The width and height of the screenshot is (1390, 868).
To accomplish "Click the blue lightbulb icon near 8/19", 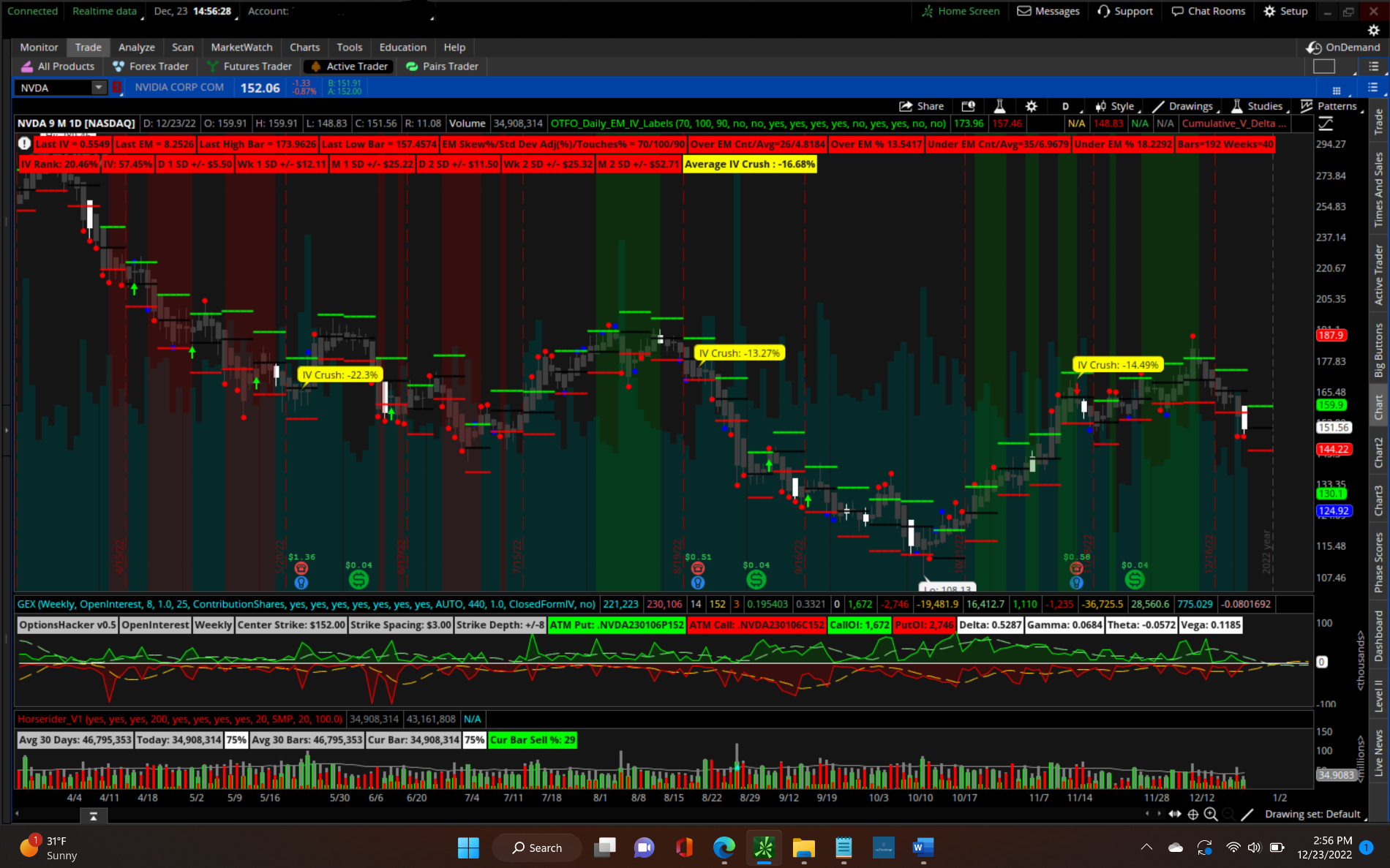I will pos(698,583).
